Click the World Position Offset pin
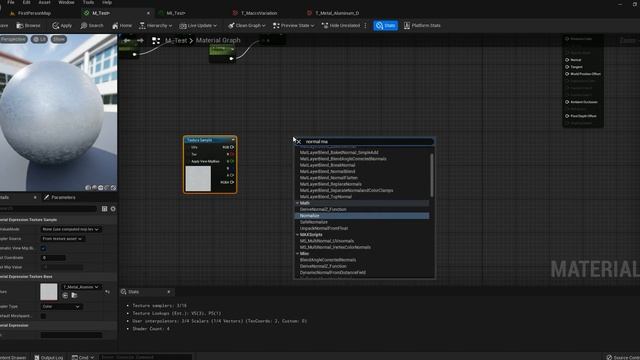The width and height of the screenshot is (640, 360). tap(567, 74)
